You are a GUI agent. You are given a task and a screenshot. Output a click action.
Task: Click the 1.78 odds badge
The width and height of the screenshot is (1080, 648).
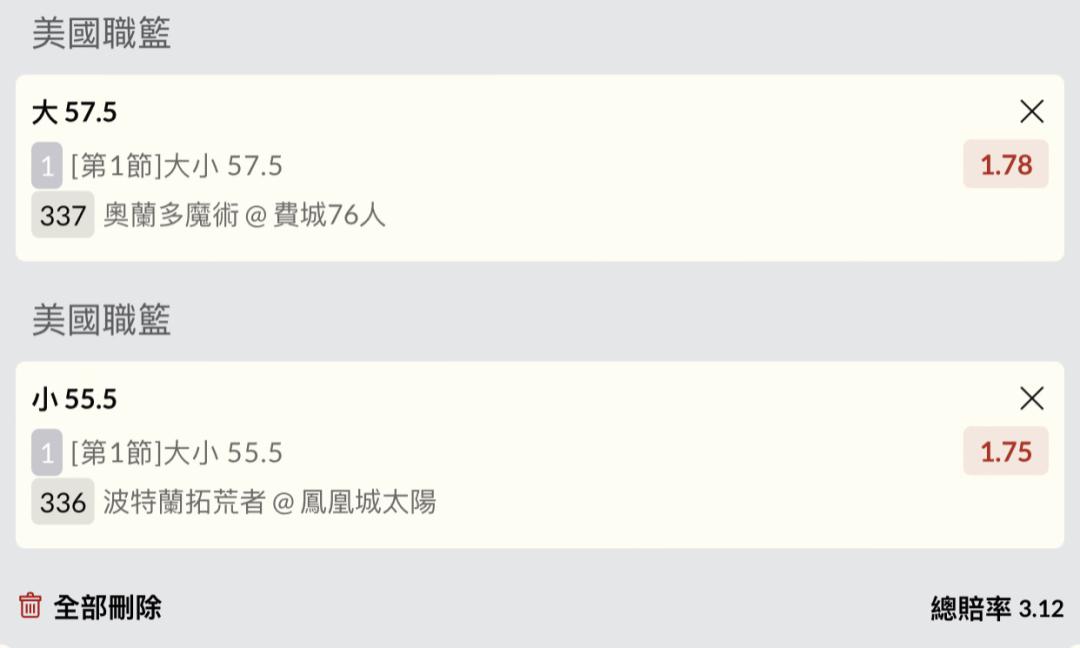point(1005,165)
